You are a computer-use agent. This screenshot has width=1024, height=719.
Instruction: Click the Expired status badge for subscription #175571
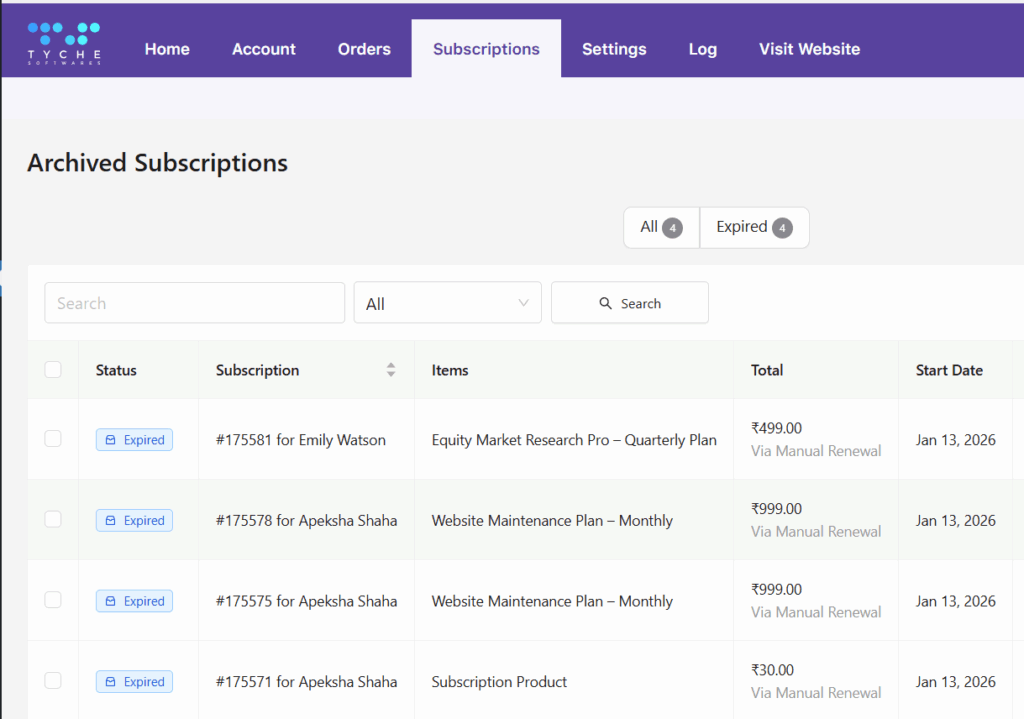click(134, 682)
